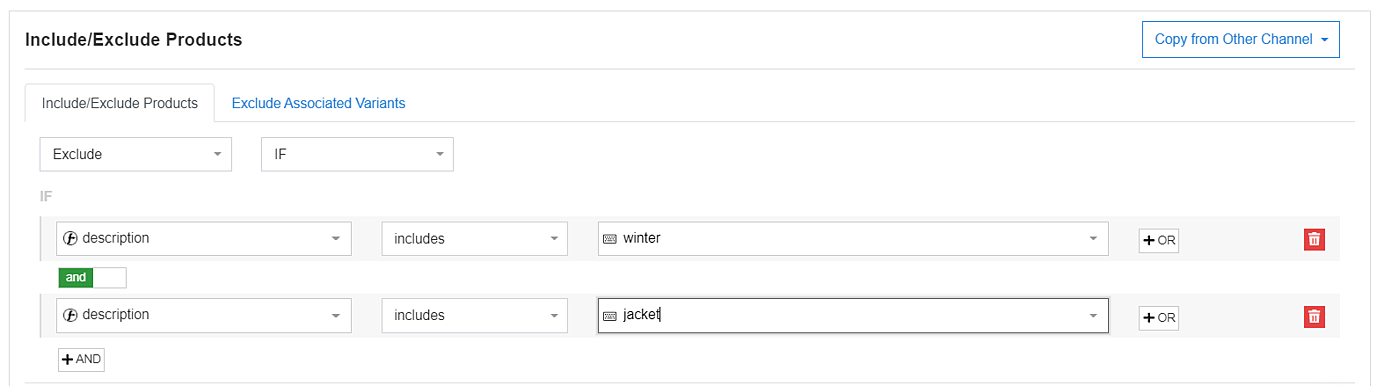The width and height of the screenshot is (1377, 386).
Task: Expand second row includes operator dropdown
Action: click(x=475, y=315)
